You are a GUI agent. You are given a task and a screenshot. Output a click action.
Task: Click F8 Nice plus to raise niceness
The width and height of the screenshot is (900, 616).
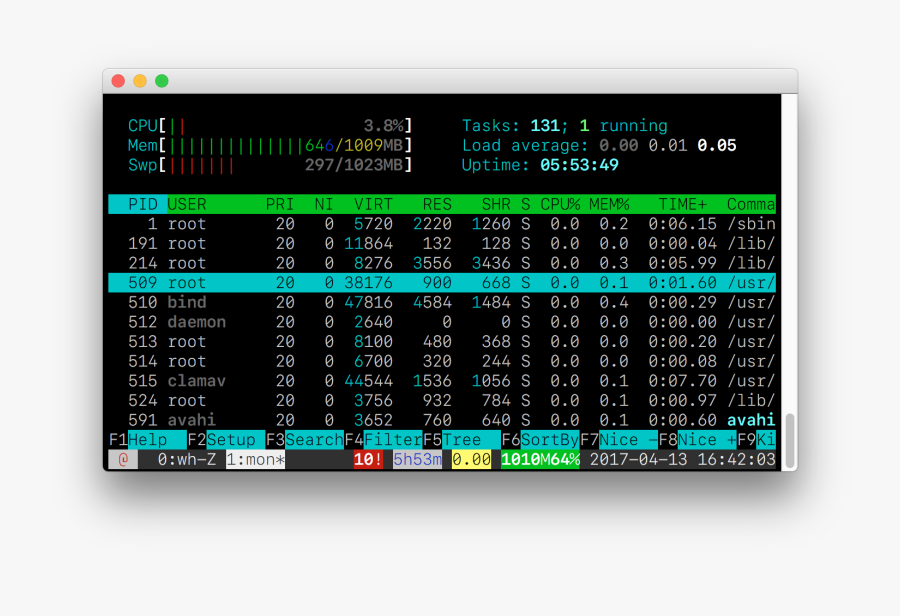tap(706, 440)
